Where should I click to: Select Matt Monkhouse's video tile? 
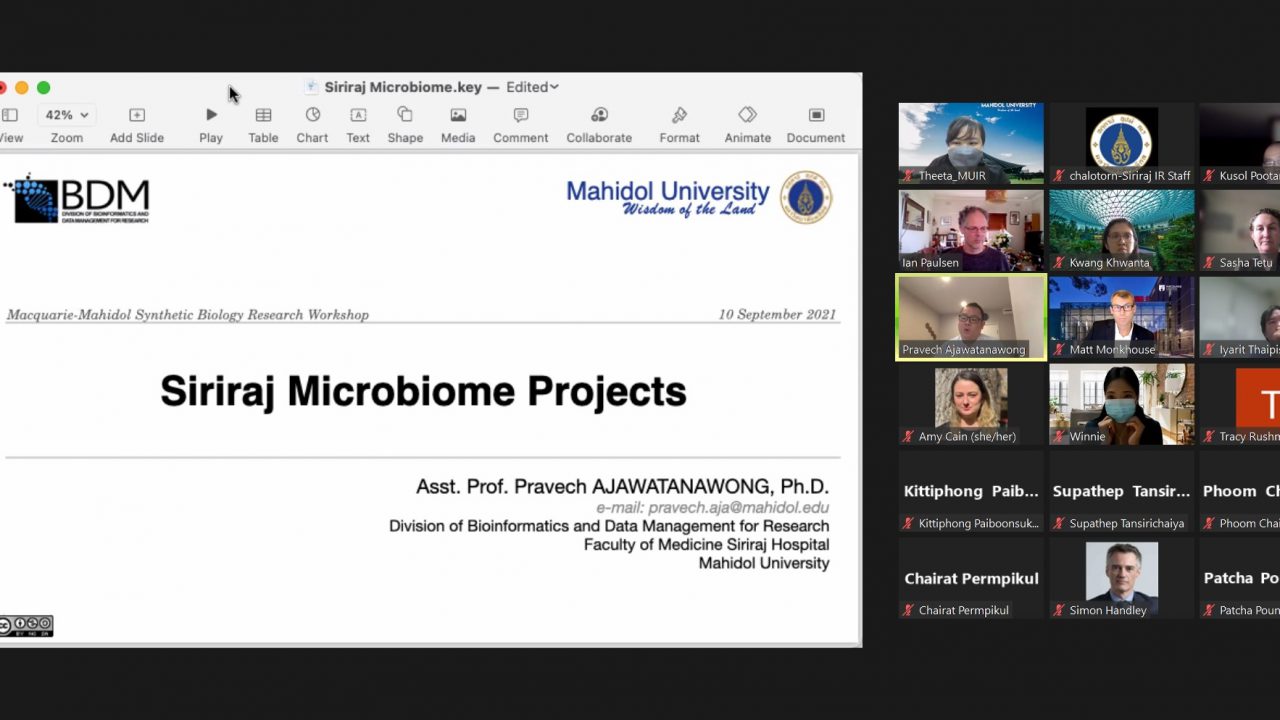pos(1121,317)
